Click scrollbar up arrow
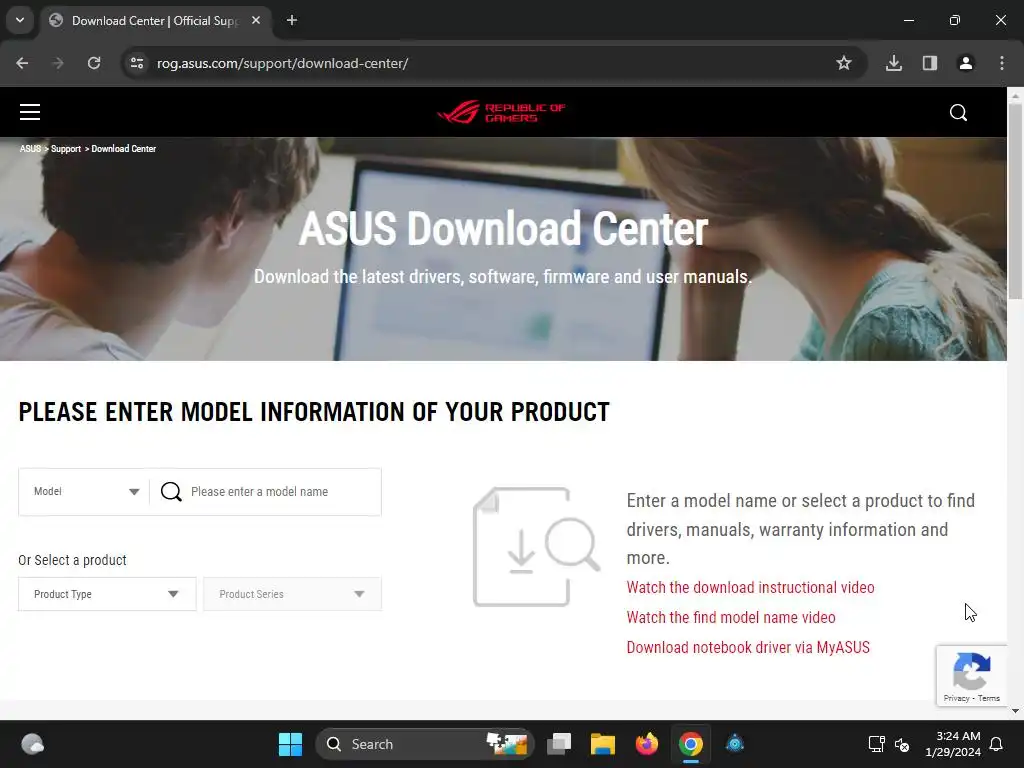 click(x=1015, y=95)
